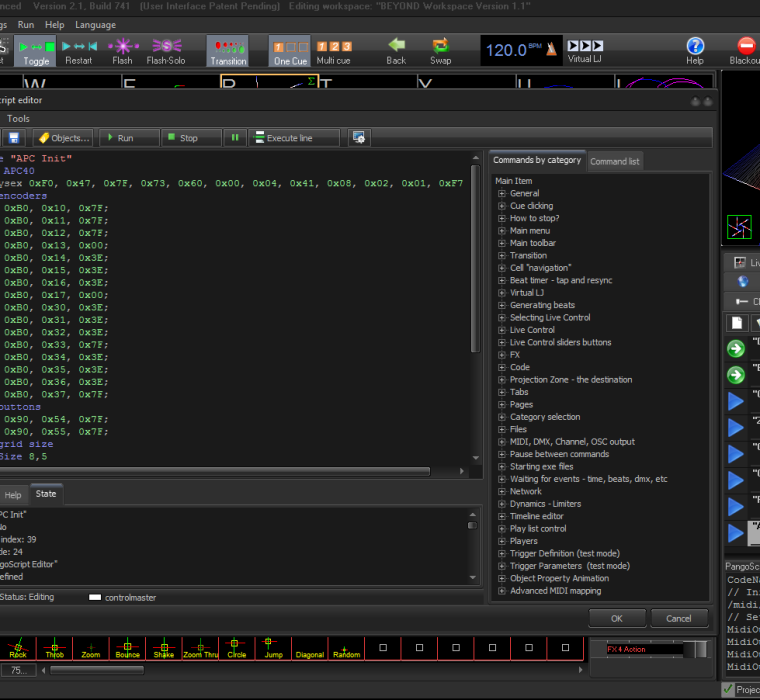Open the Language menu
760x700 pixels.
[x=95, y=24]
